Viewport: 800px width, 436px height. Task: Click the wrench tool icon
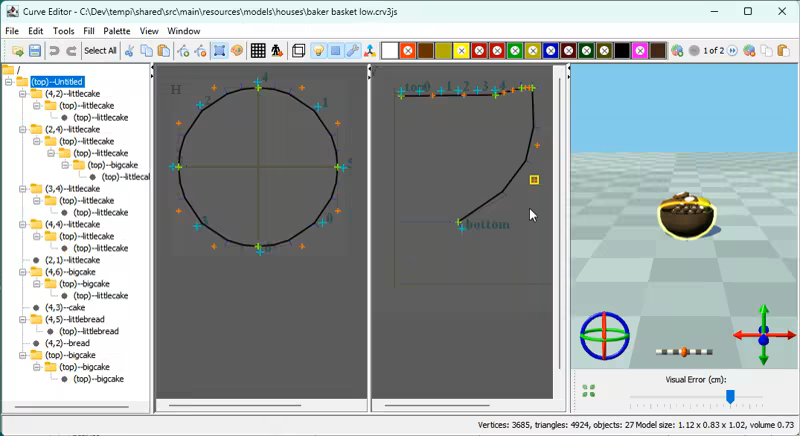point(353,50)
